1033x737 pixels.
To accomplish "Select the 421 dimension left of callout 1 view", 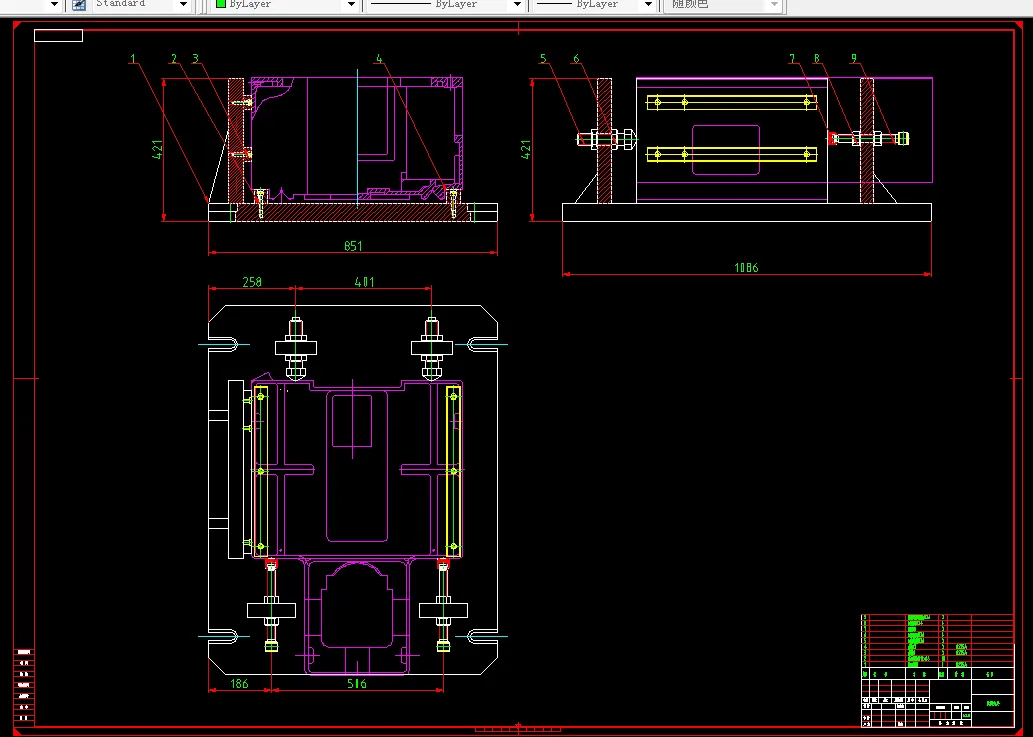I will (x=157, y=150).
